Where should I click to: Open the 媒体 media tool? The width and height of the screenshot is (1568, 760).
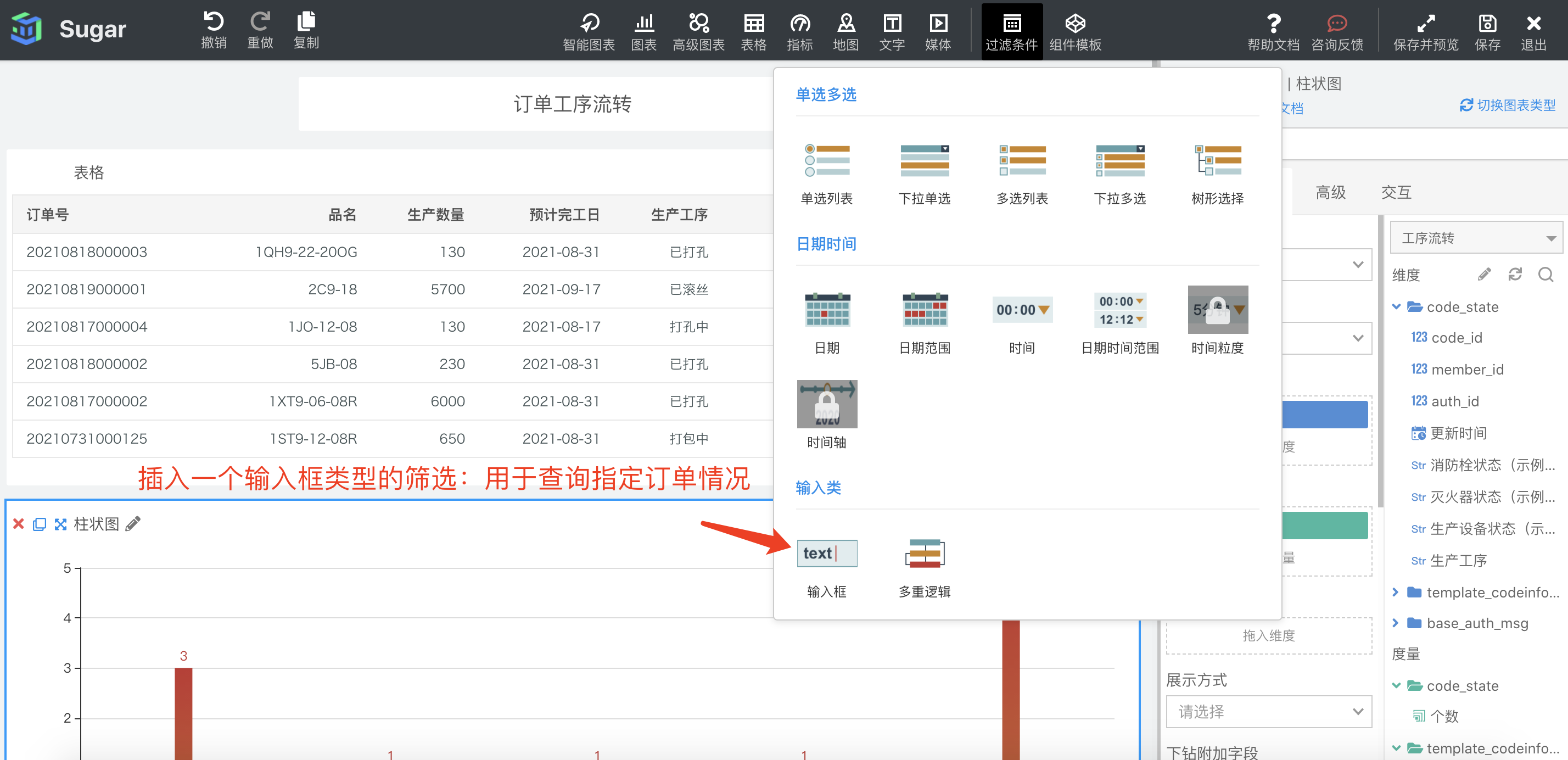(938, 32)
